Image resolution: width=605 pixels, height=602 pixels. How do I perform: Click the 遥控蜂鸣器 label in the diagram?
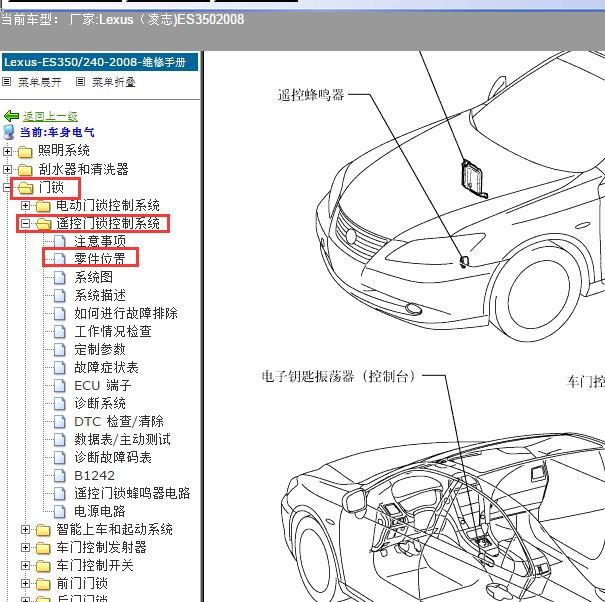coord(311,95)
